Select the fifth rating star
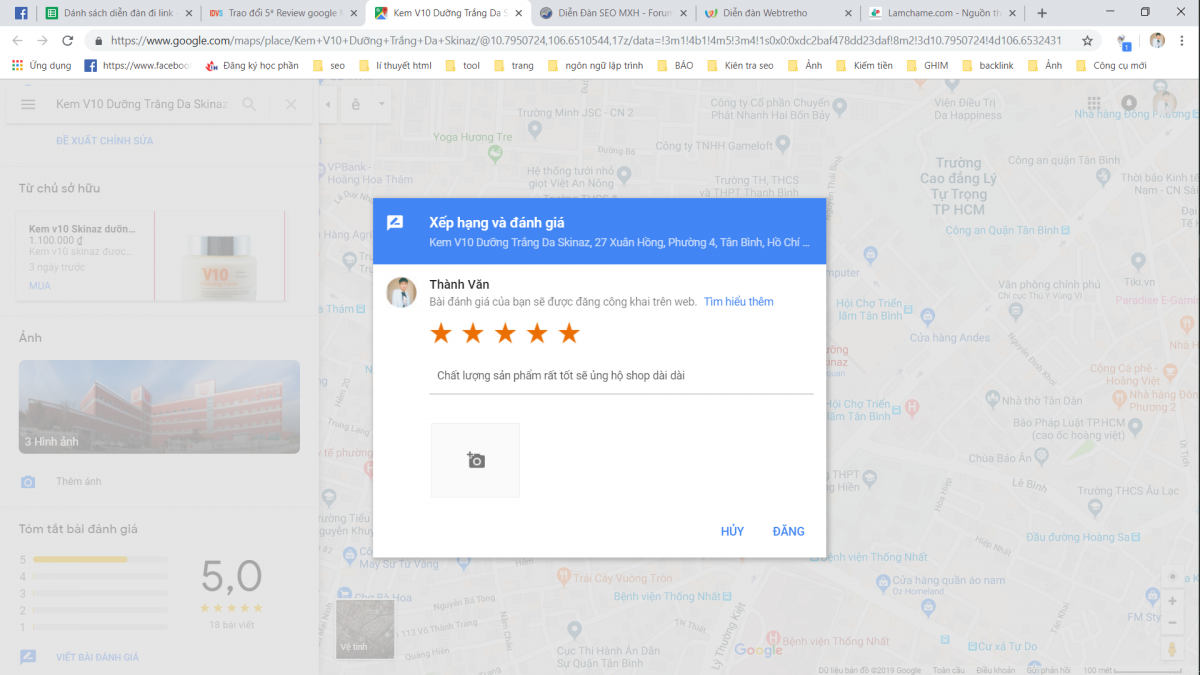The height and width of the screenshot is (675, 1200). [569, 333]
